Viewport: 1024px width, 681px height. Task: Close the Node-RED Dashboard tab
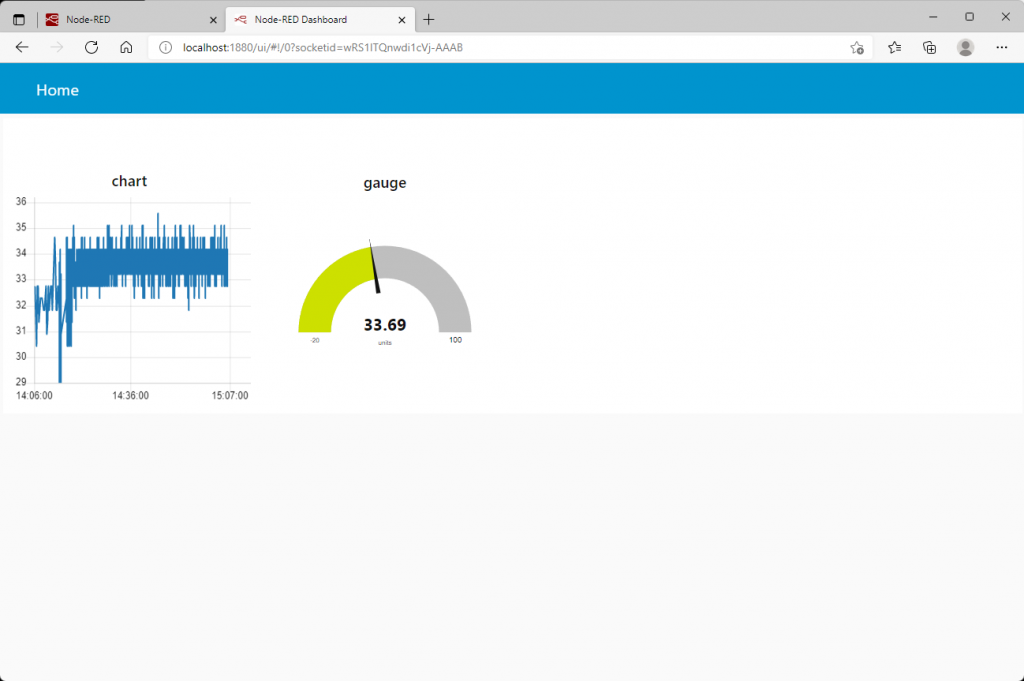click(402, 20)
